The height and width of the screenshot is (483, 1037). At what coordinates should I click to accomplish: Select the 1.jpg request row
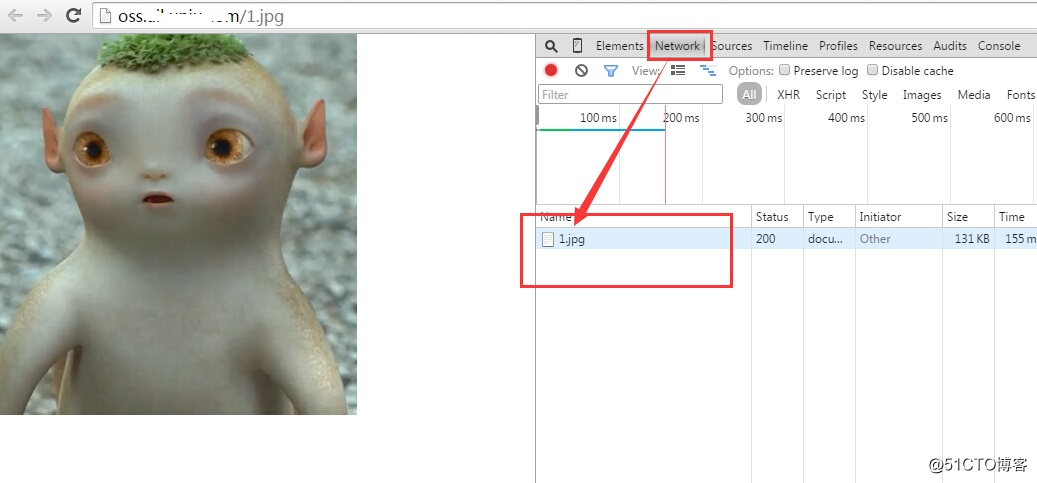[786, 239]
